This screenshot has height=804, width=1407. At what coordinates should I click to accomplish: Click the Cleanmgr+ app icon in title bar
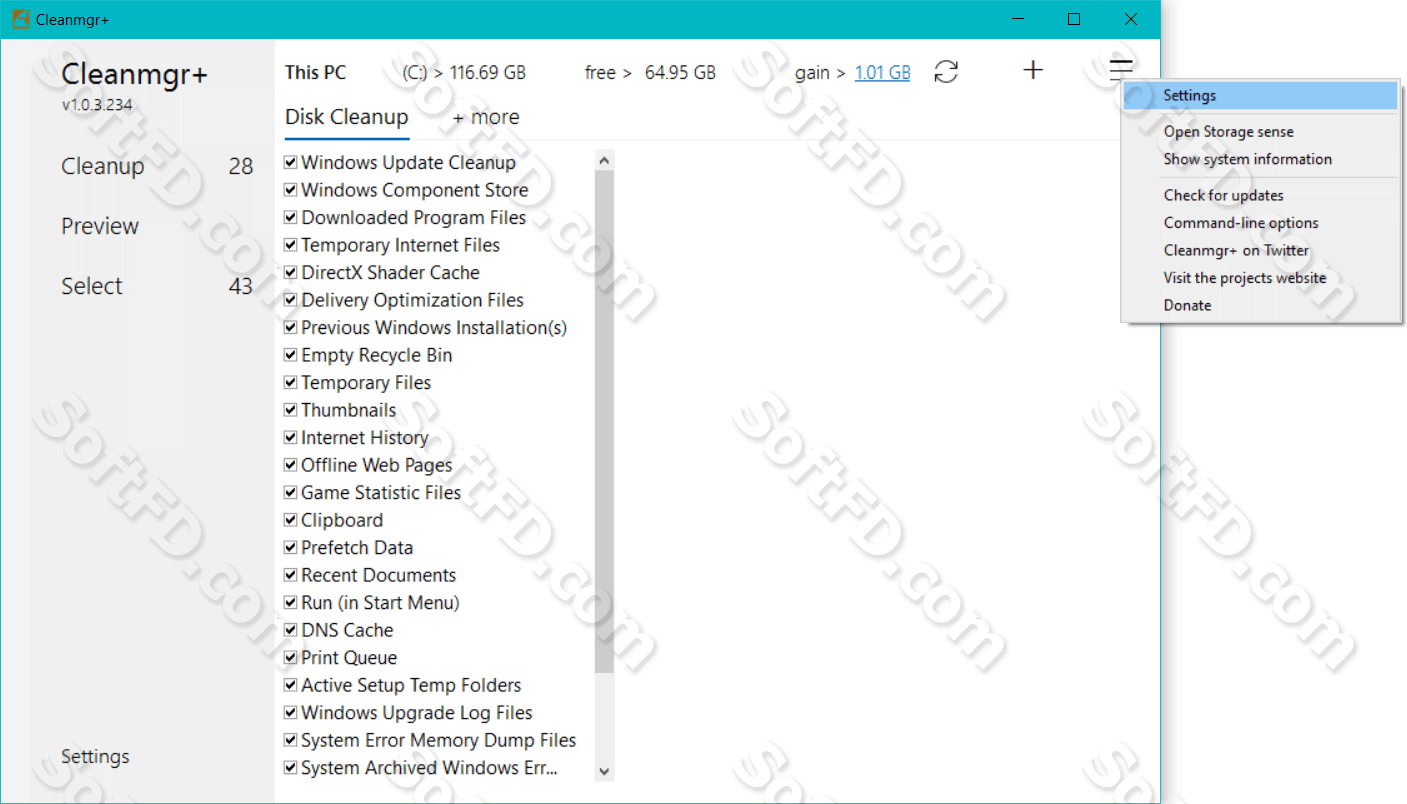tap(20, 19)
